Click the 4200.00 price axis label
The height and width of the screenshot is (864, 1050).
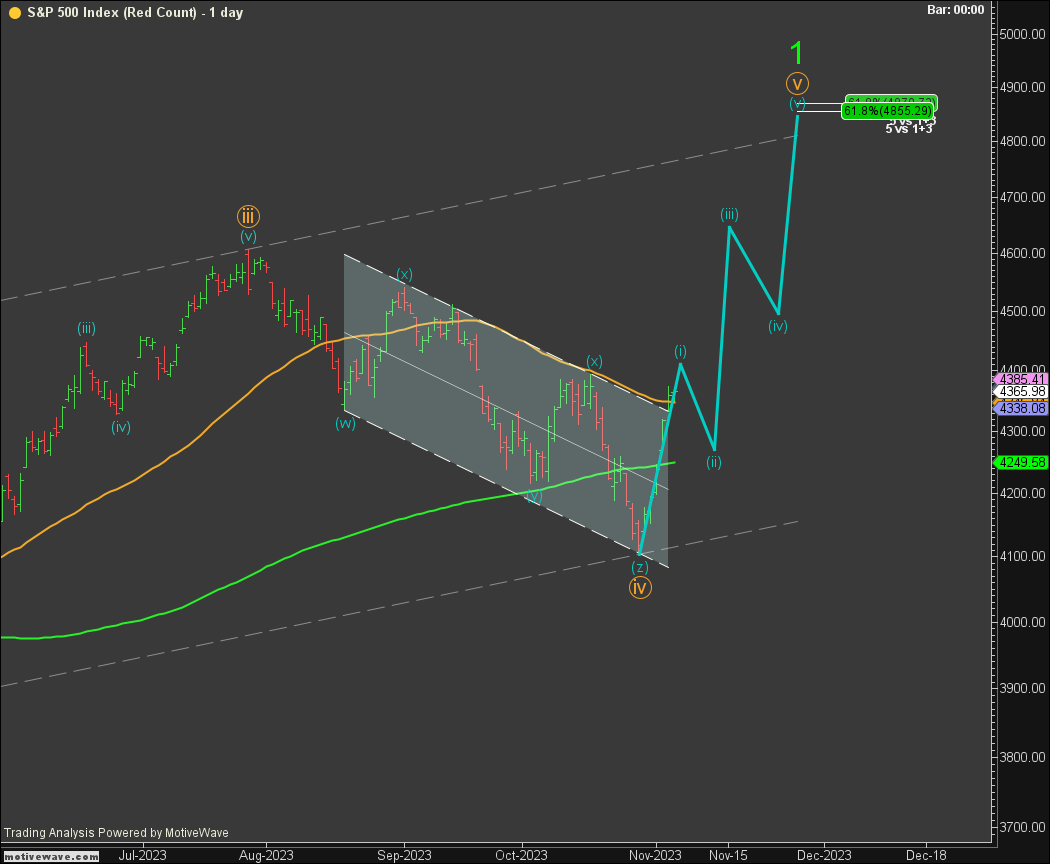[x=1023, y=493]
